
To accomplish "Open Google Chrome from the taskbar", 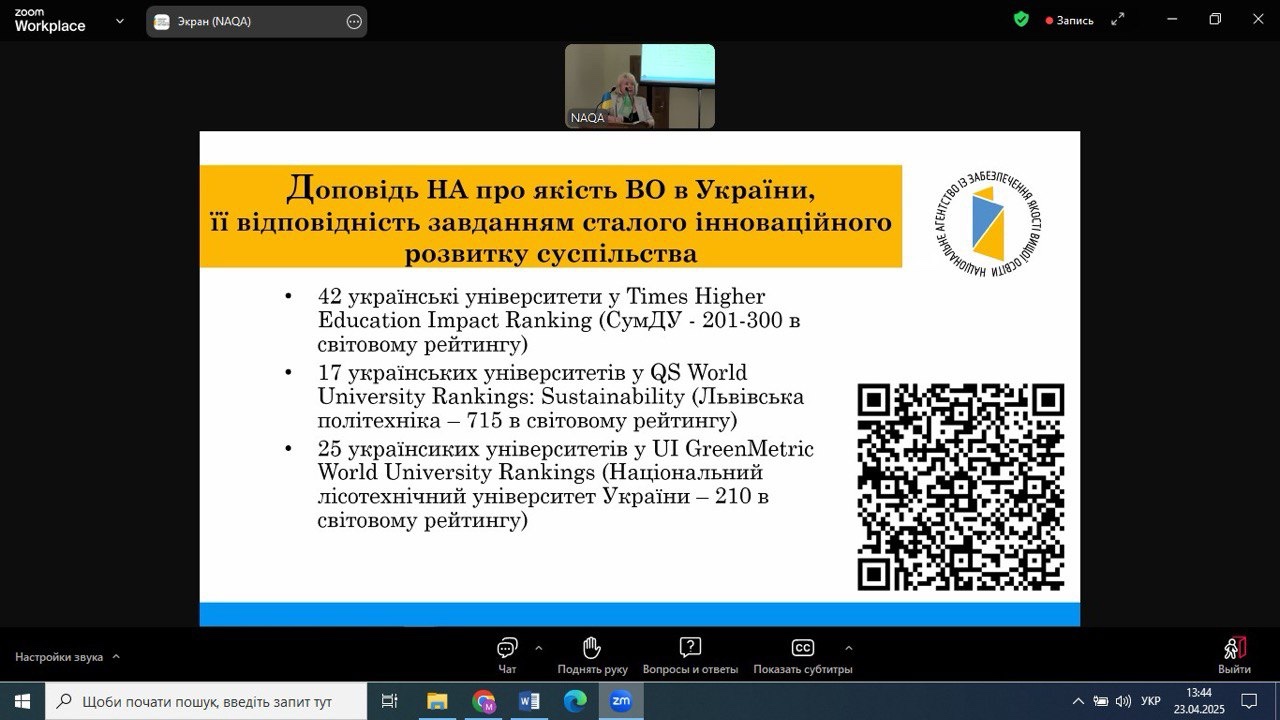I will coord(484,701).
